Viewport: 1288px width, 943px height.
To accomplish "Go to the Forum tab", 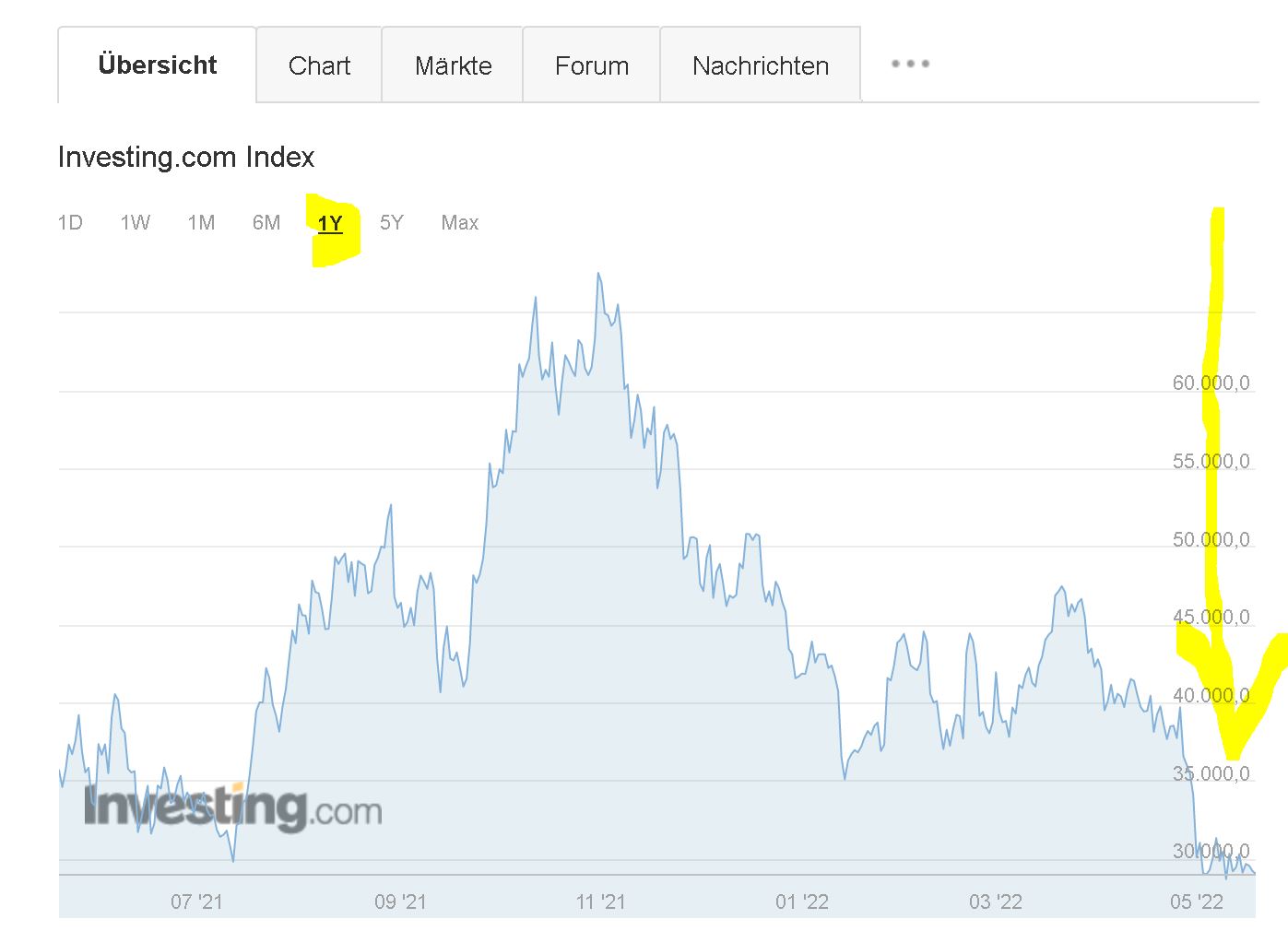I will [x=592, y=65].
